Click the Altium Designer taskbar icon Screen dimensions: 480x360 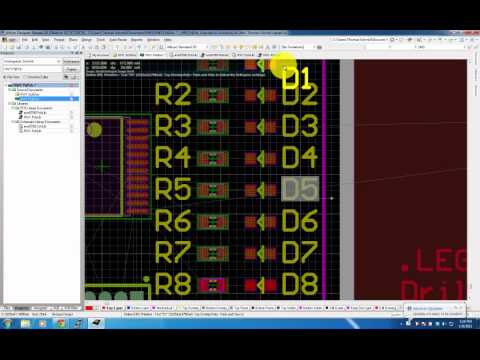click(96, 323)
